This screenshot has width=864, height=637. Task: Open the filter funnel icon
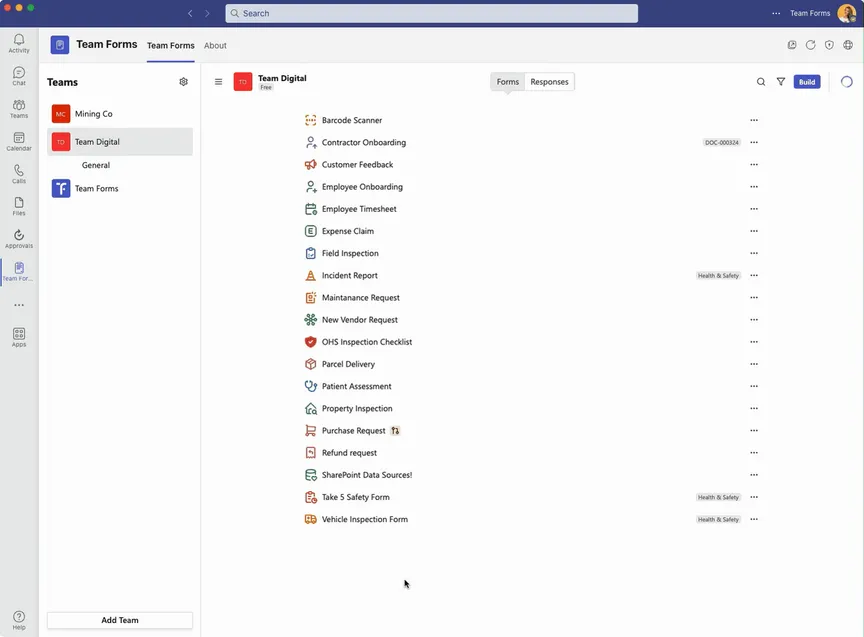(781, 82)
